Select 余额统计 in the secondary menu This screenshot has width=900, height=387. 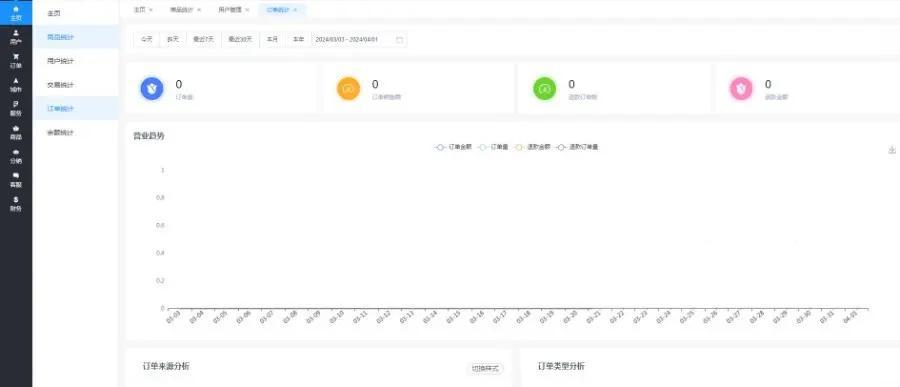76,133
